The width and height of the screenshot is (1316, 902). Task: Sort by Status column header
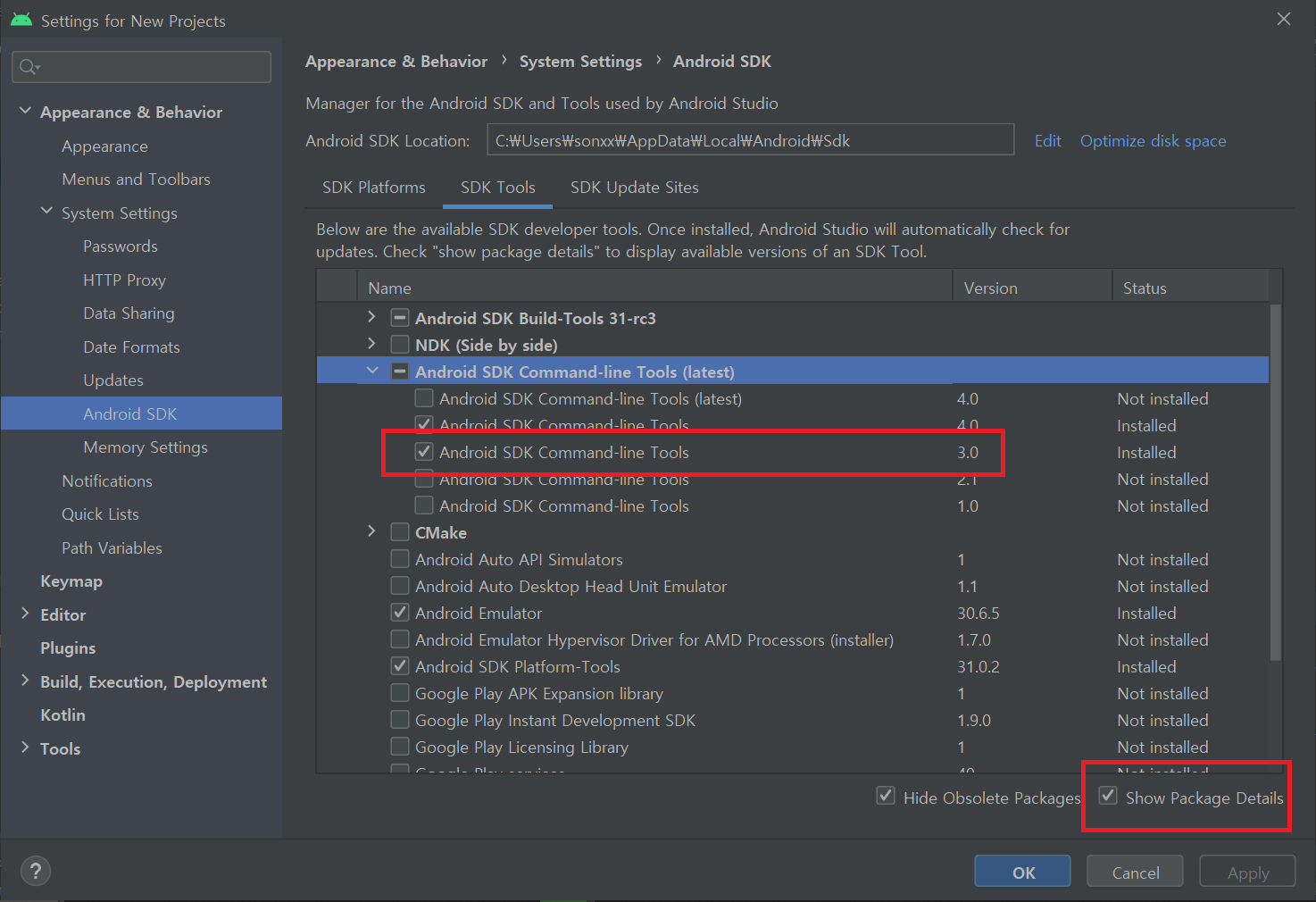(x=1190, y=288)
